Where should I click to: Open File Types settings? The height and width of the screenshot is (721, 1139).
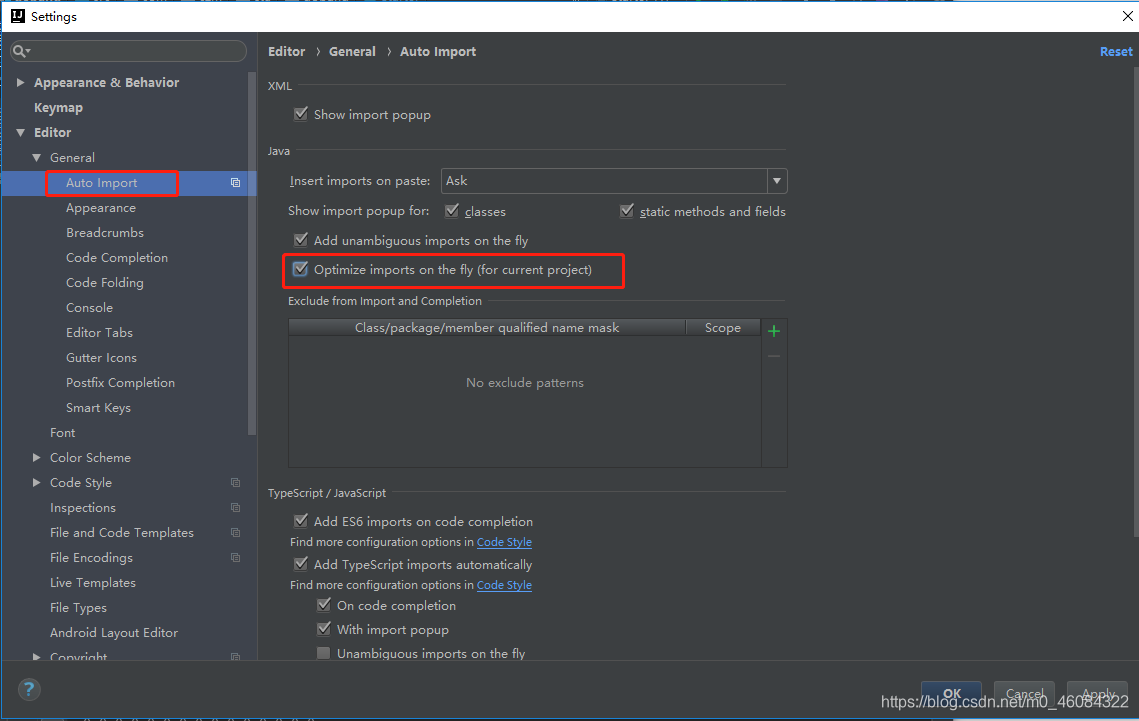point(78,608)
